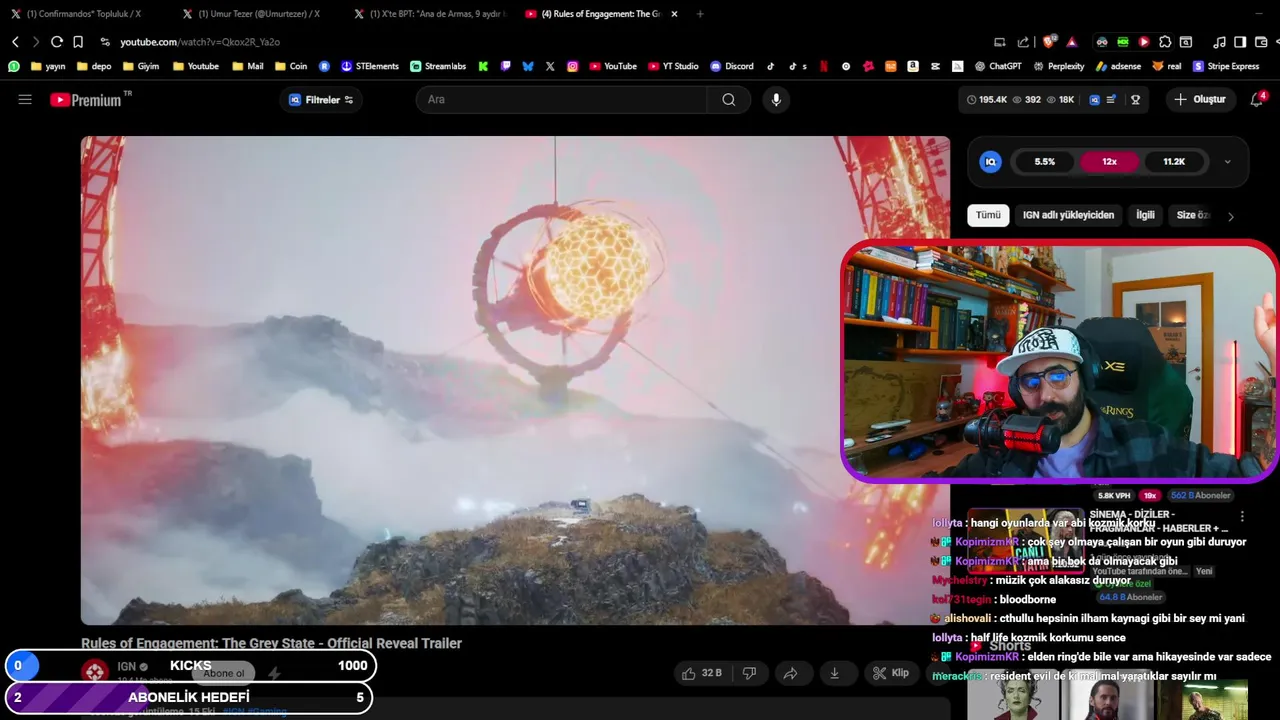Viewport: 1280px width, 720px height.
Task: Close the Rules of Engagement browser tab
Action: [x=675, y=14]
